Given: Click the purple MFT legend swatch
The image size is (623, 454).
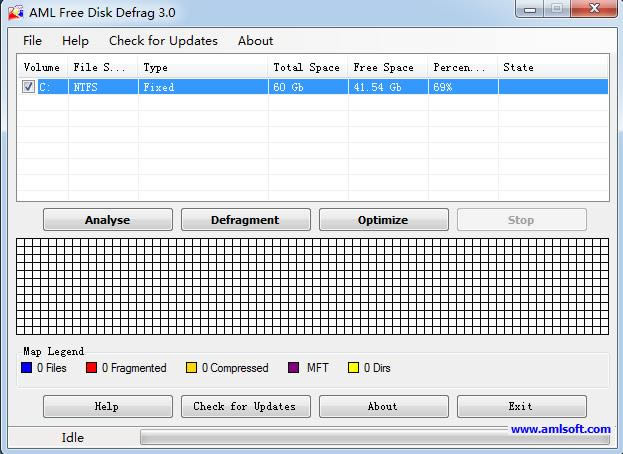Looking at the screenshot, I should click(x=293, y=367).
